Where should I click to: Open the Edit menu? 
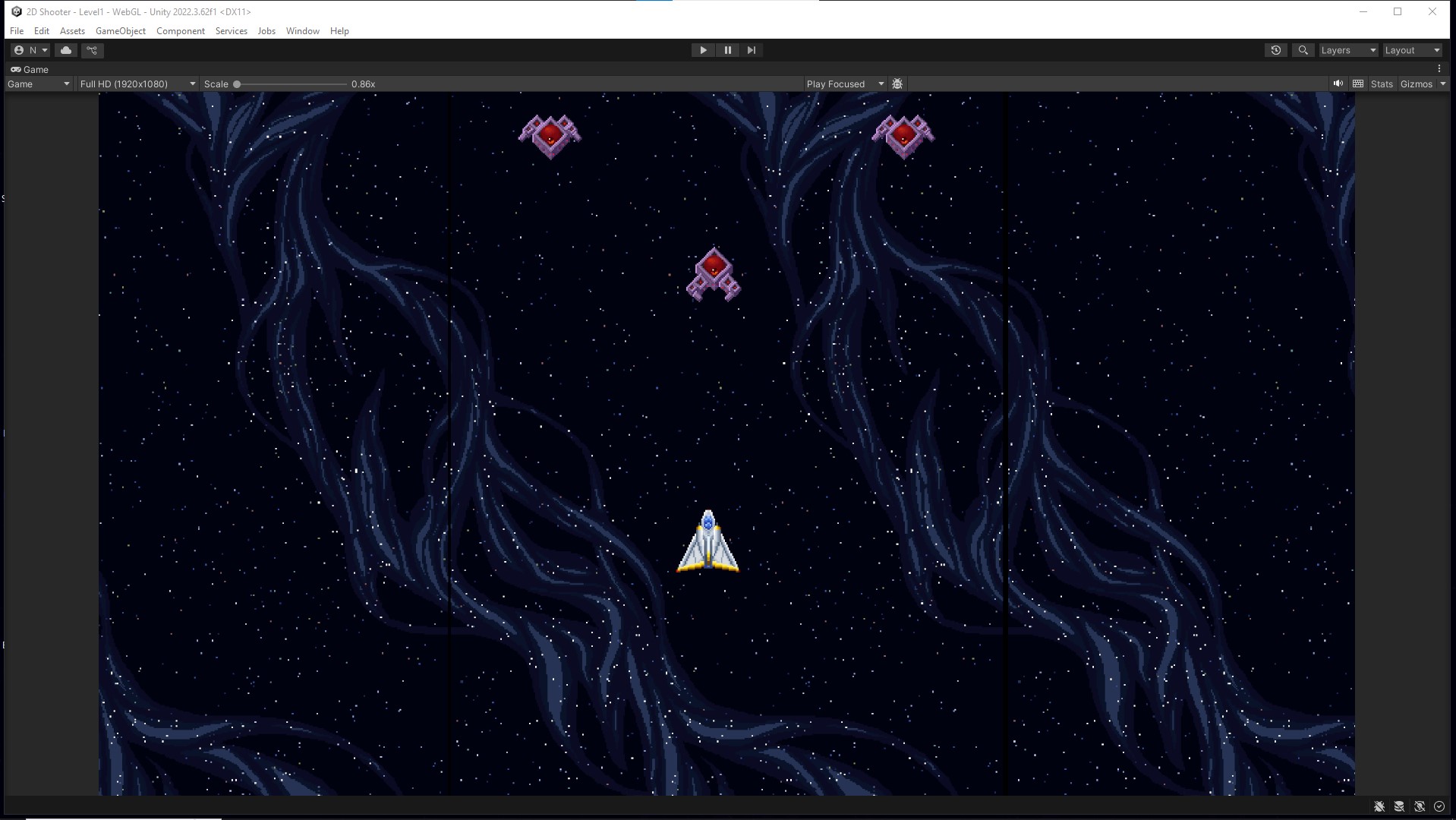[42, 31]
